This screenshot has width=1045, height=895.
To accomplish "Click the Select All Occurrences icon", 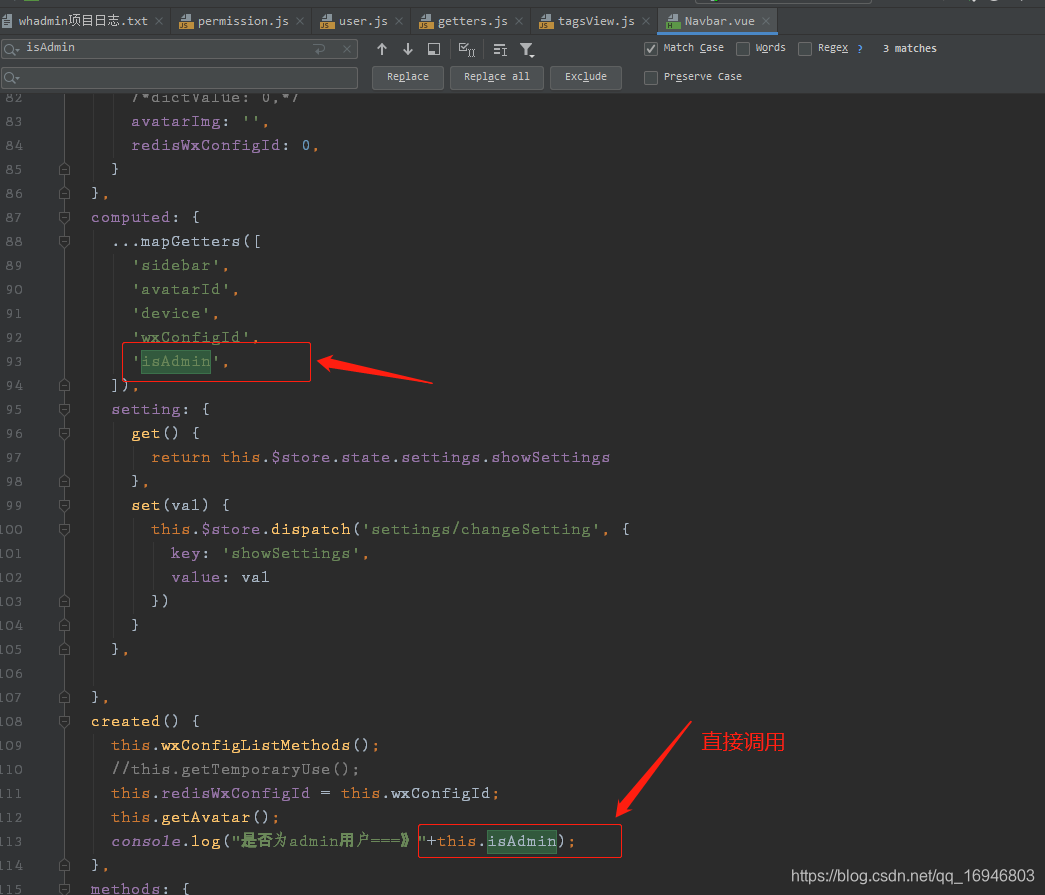I will coord(466,48).
